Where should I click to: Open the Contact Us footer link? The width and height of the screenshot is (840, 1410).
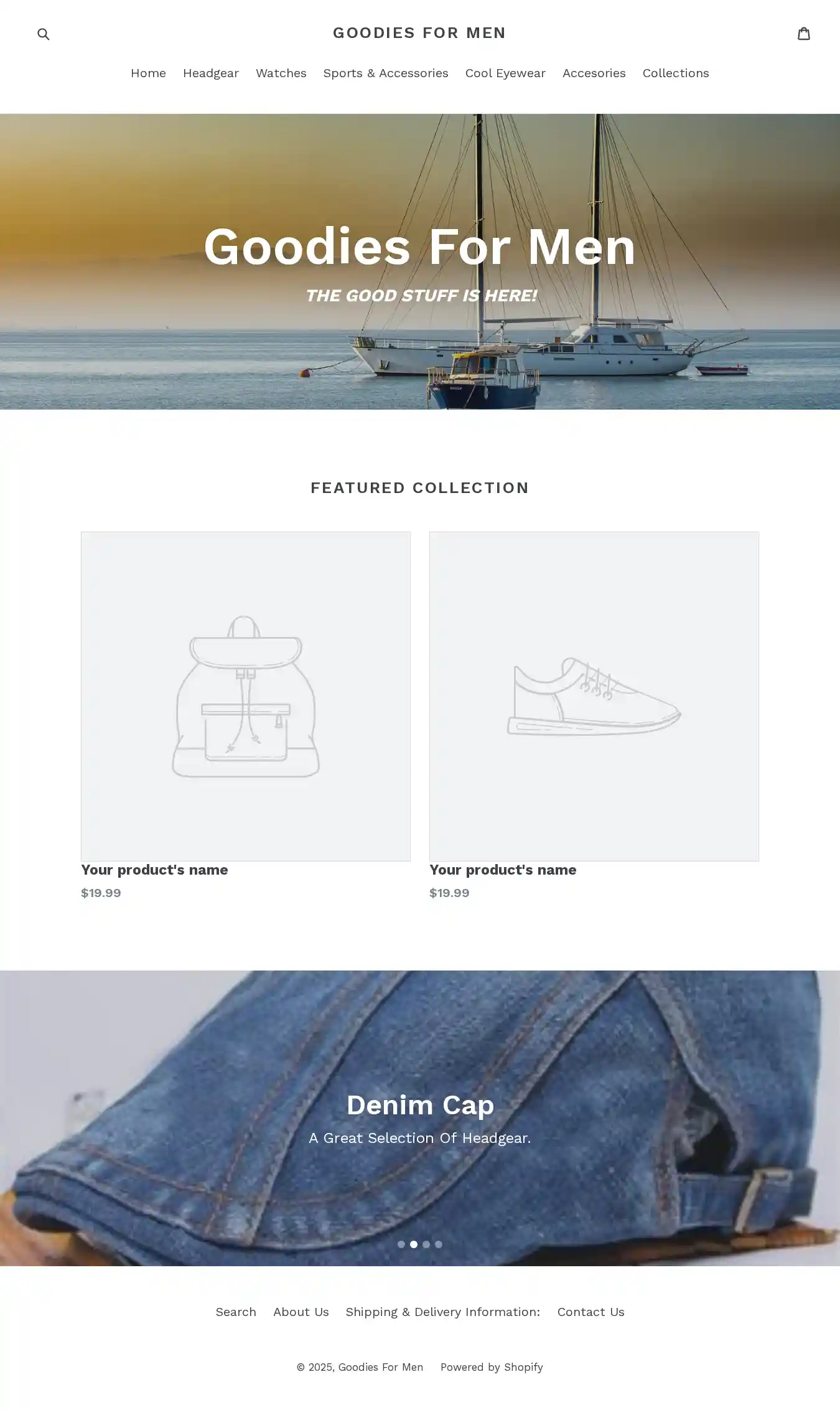591,1312
